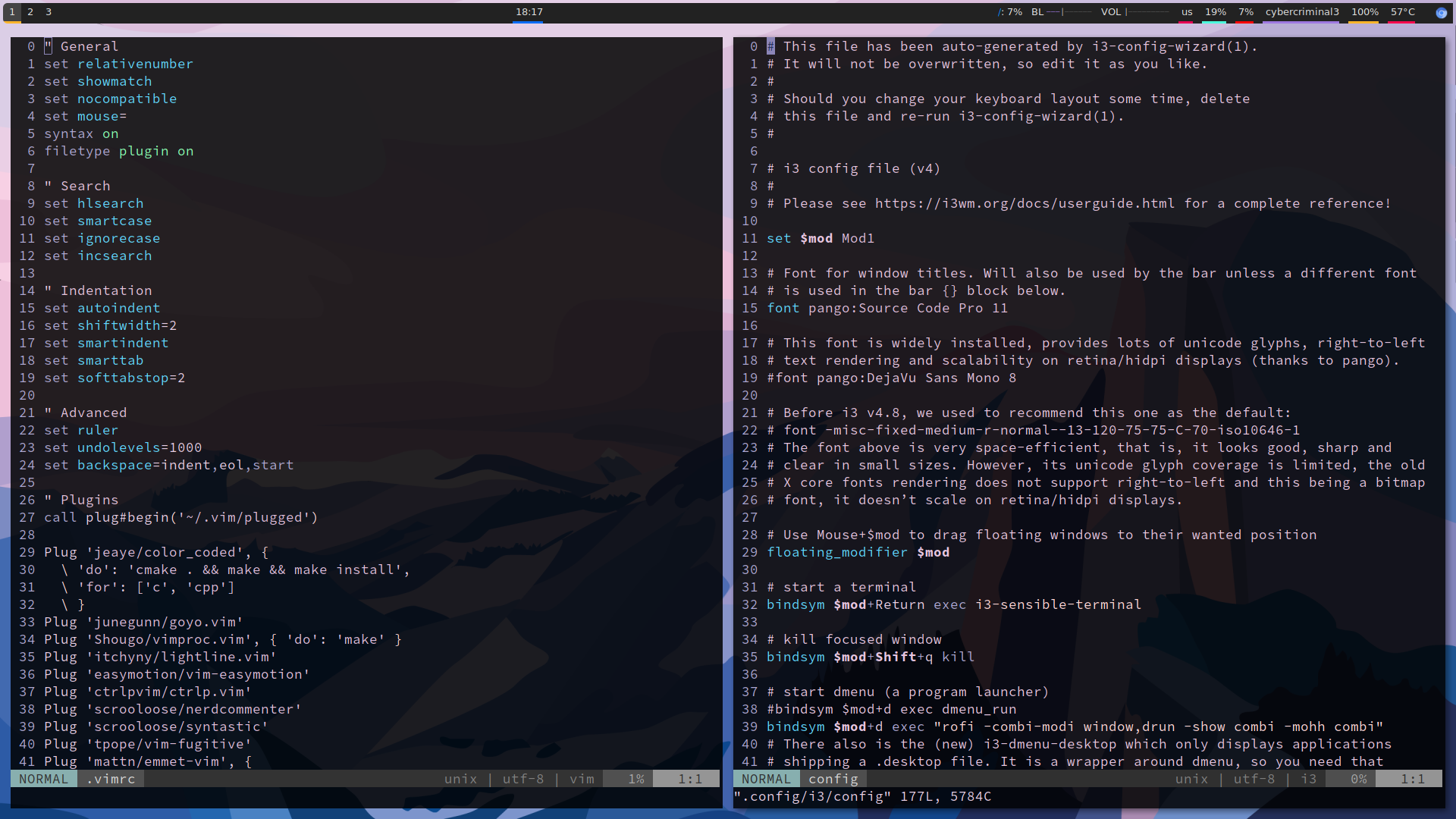
Task: Click the cybercriminal3 network indicator
Action: tap(1301, 12)
